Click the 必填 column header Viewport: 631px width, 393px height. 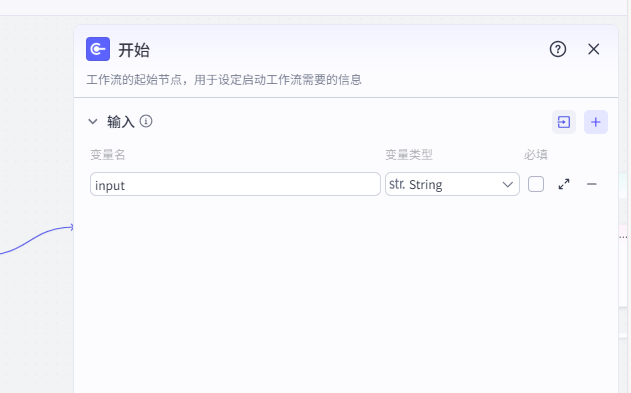pos(536,154)
